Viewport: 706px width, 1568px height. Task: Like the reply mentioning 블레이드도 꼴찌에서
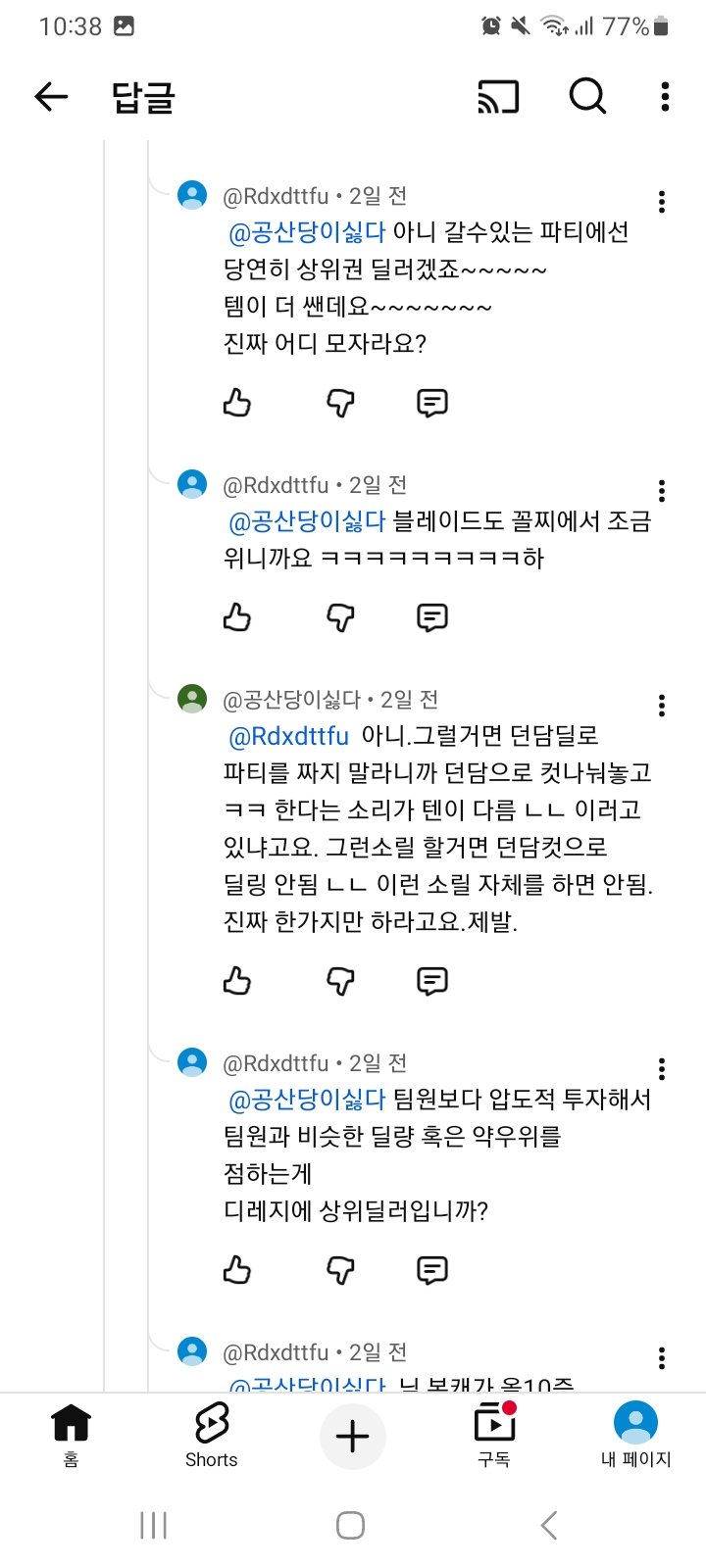point(237,617)
